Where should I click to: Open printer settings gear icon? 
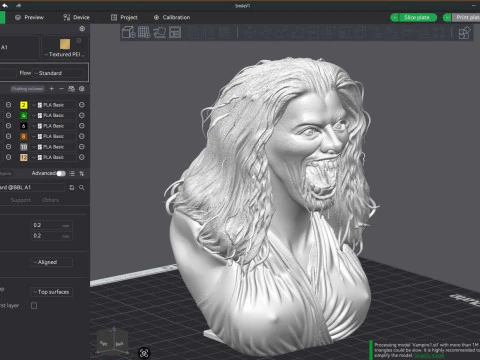point(82,29)
